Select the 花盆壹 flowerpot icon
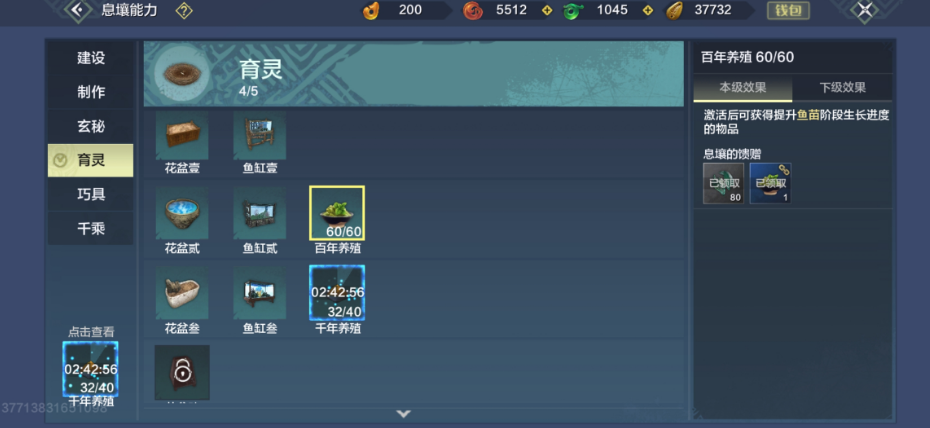930x428 pixels. coord(182,136)
